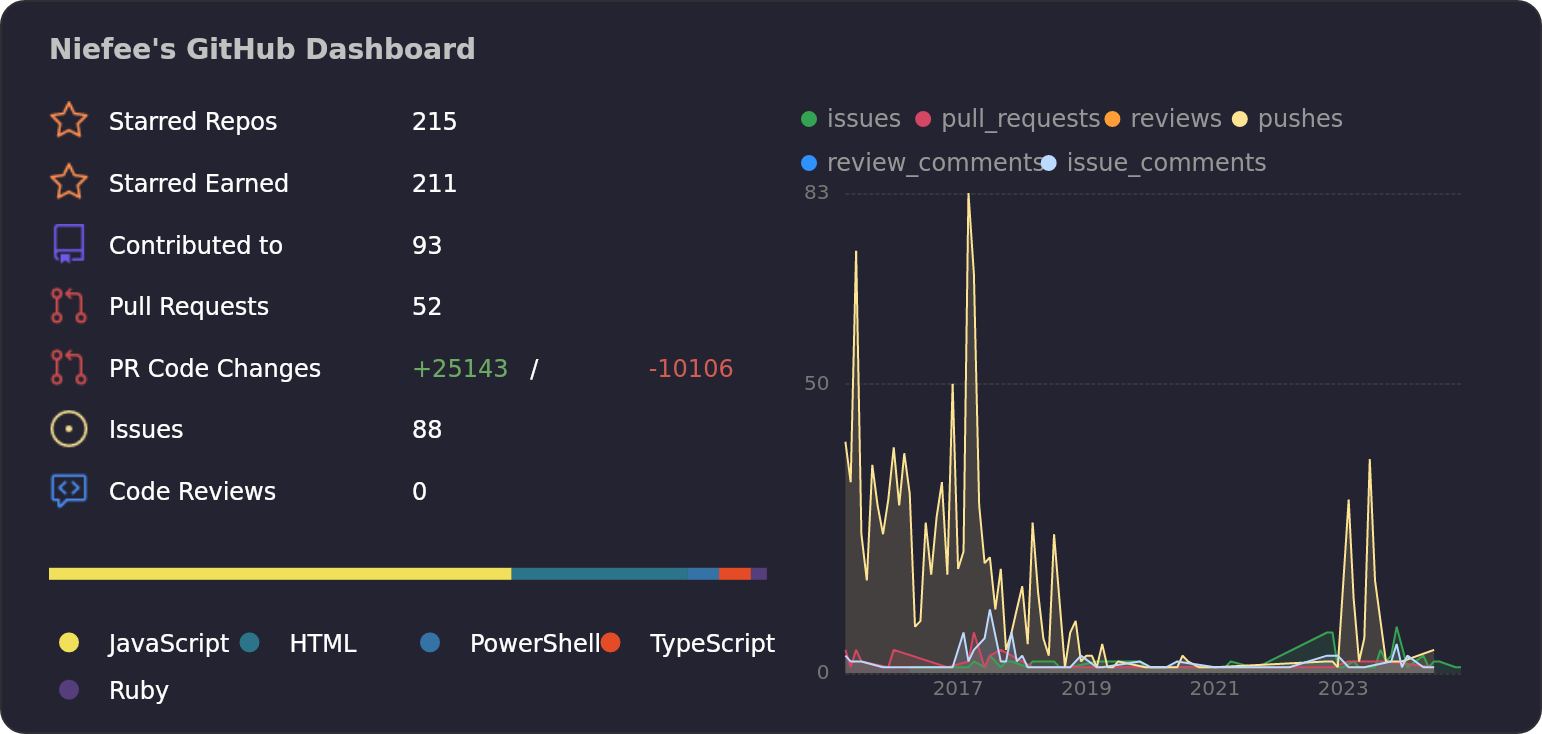The height and width of the screenshot is (734, 1542).
Task: Click the 52 pull requests value
Action: [x=427, y=307]
